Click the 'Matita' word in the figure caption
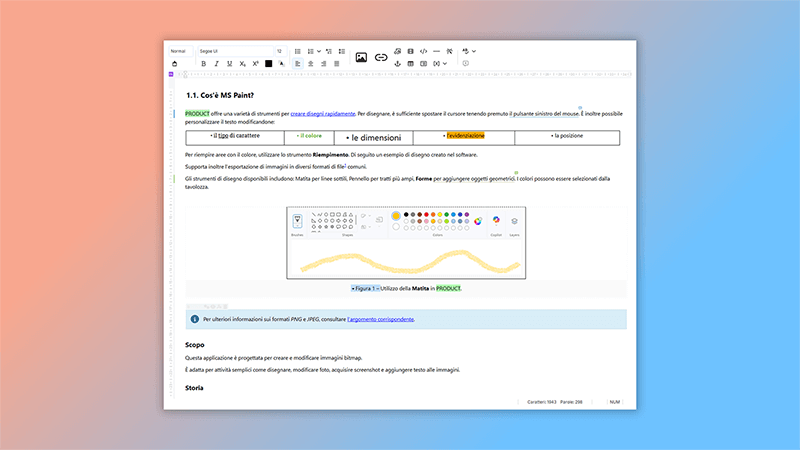Image resolution: width=800 pixels, height=450 pixels. [420, 289]
